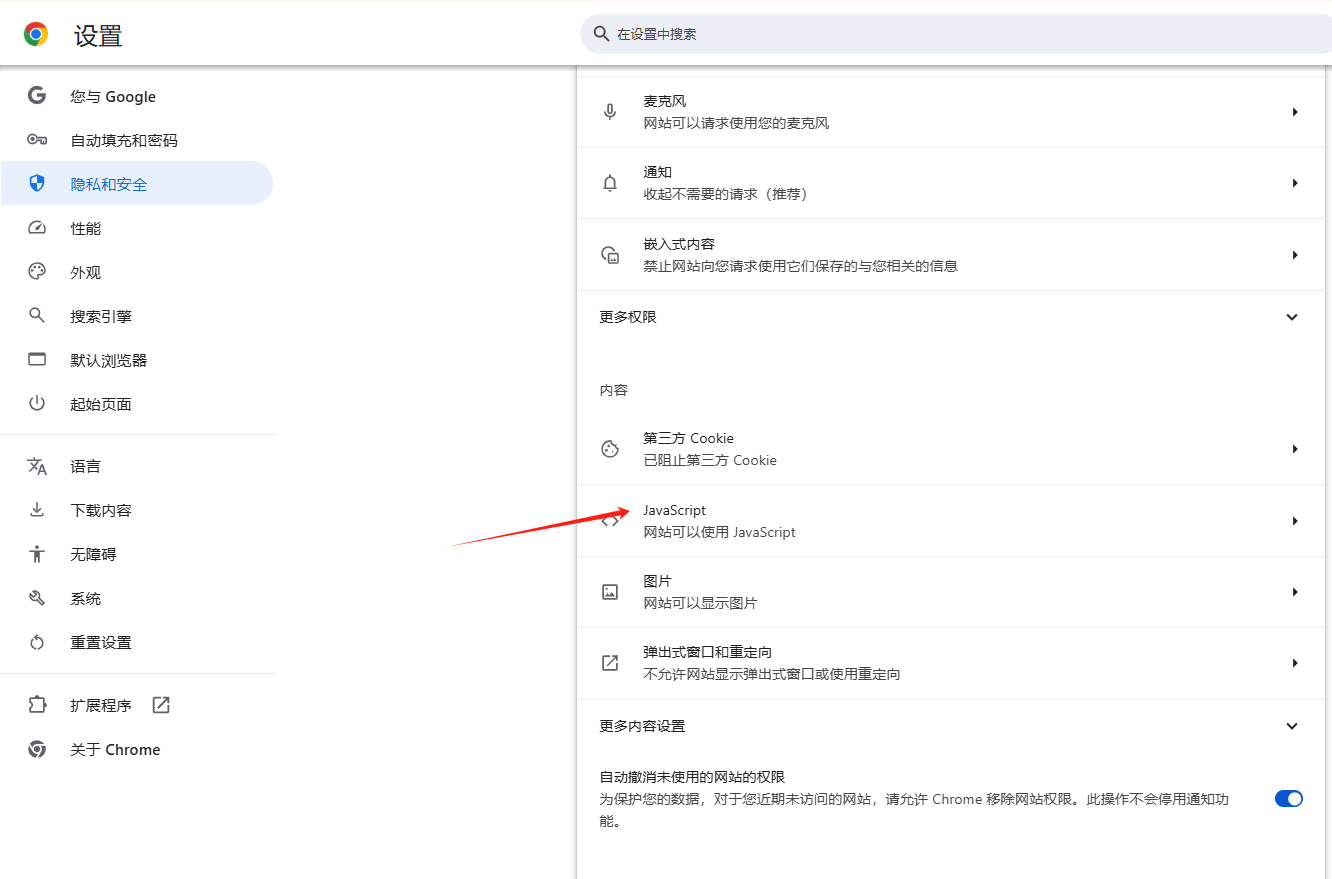Click the palette icon for 外观
1332x879 pixels.
tap(37, 272)
